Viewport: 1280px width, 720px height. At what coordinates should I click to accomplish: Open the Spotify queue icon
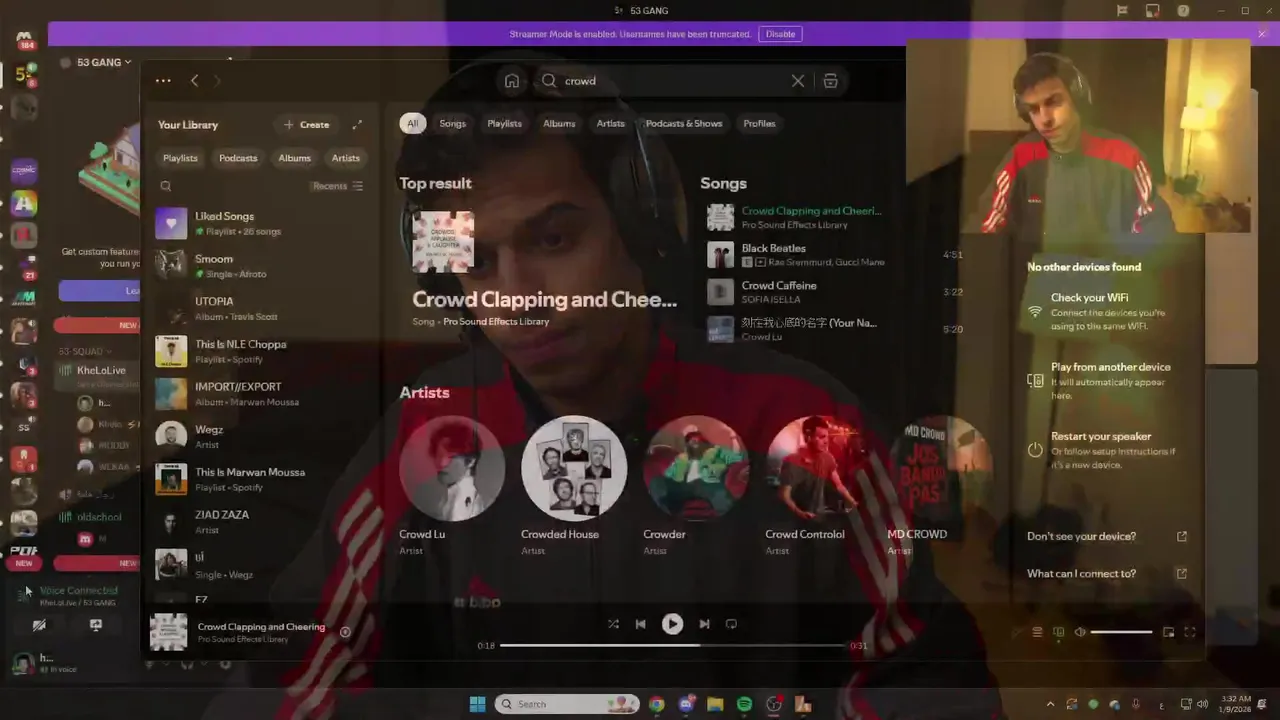[1037, 632]
